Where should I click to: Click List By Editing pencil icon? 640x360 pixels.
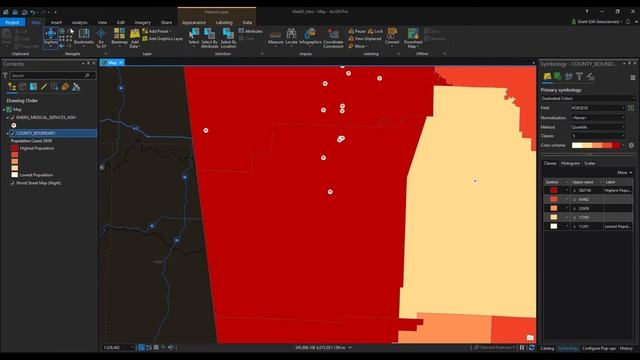[44, 87]
